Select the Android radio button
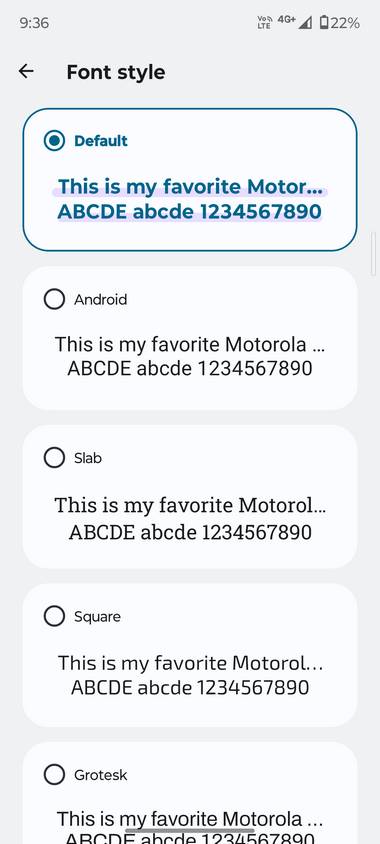This screenshot has width=380, height=844. click(54, 299)
